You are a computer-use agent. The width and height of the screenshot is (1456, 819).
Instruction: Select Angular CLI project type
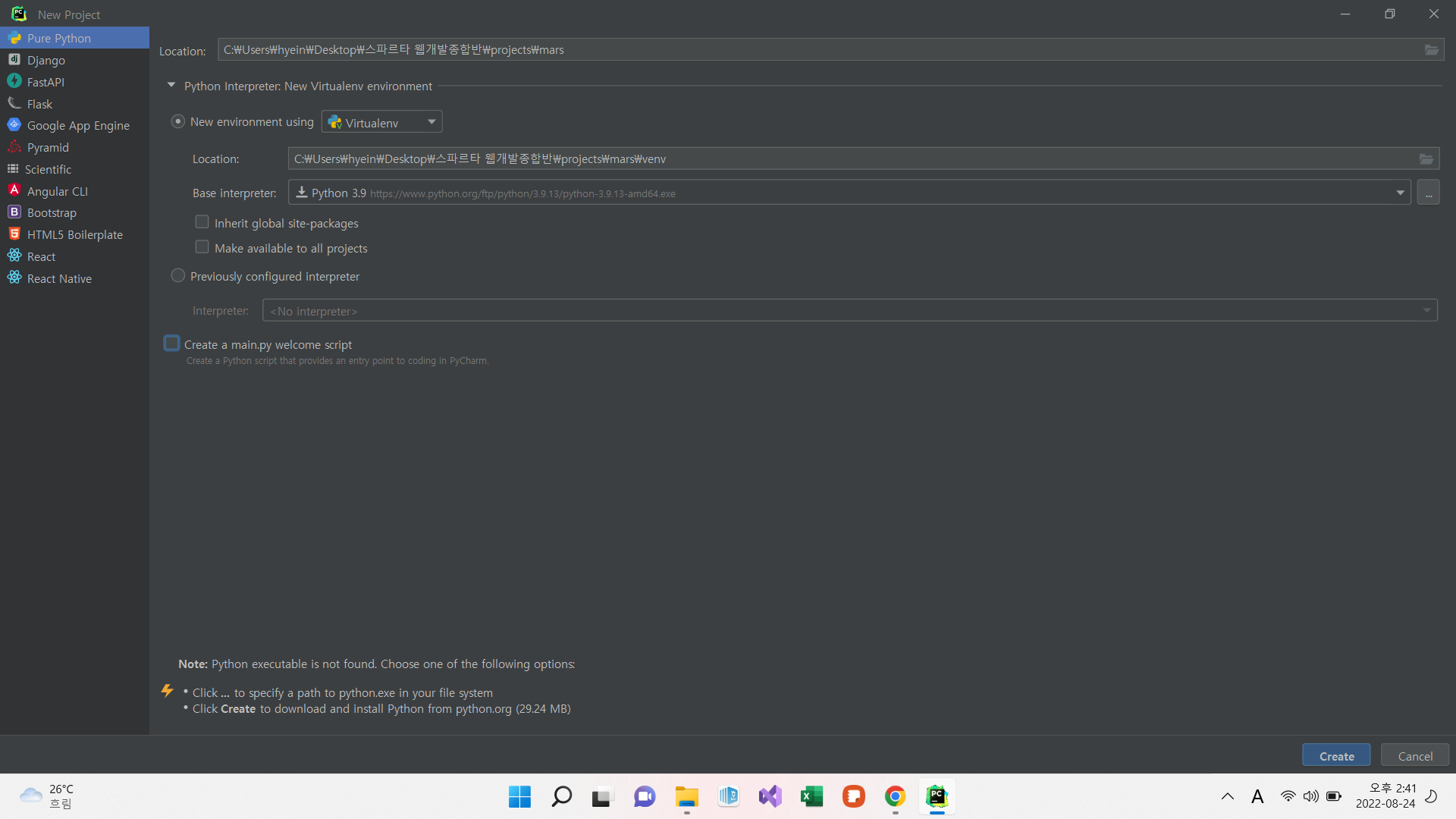[74, 191]
